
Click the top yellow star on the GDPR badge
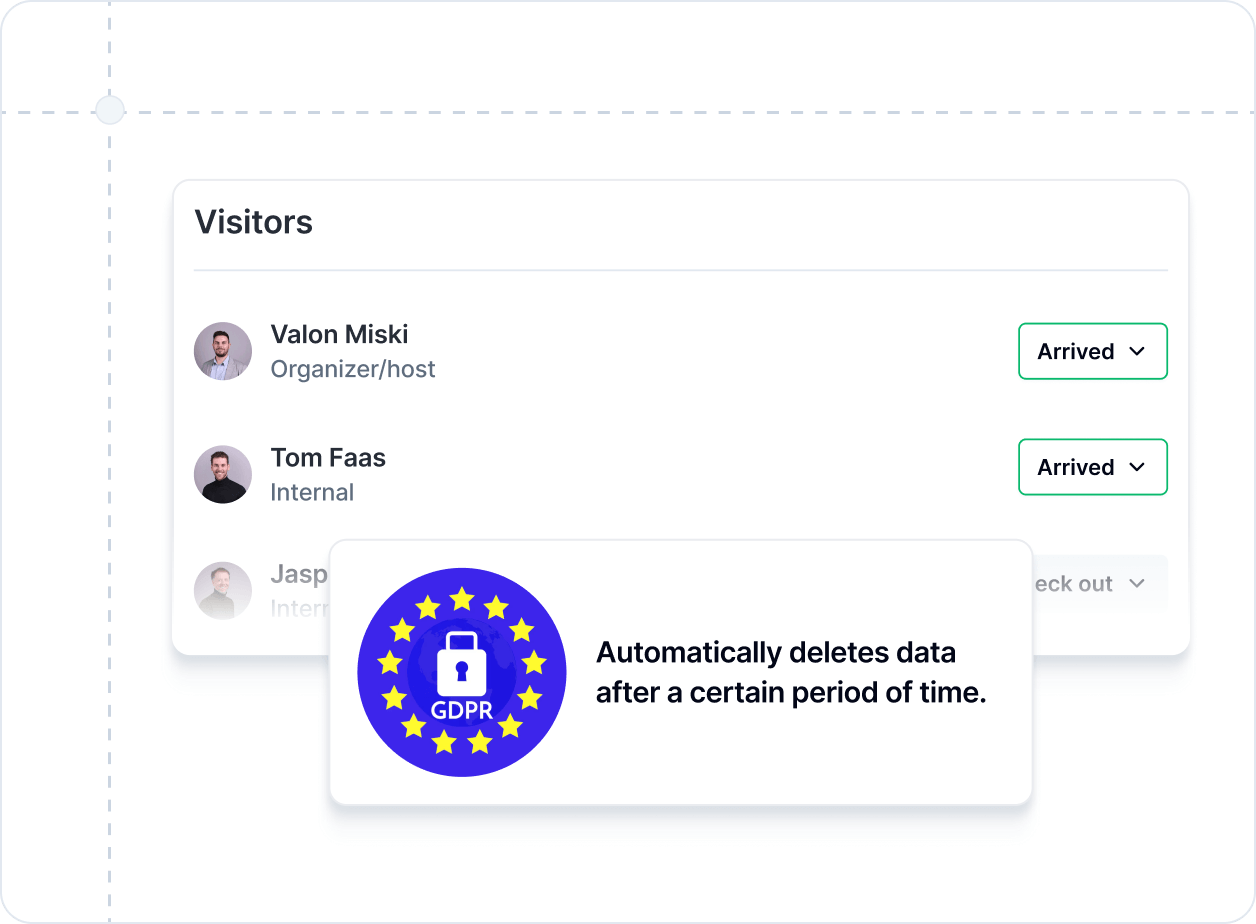pos(461,600)
